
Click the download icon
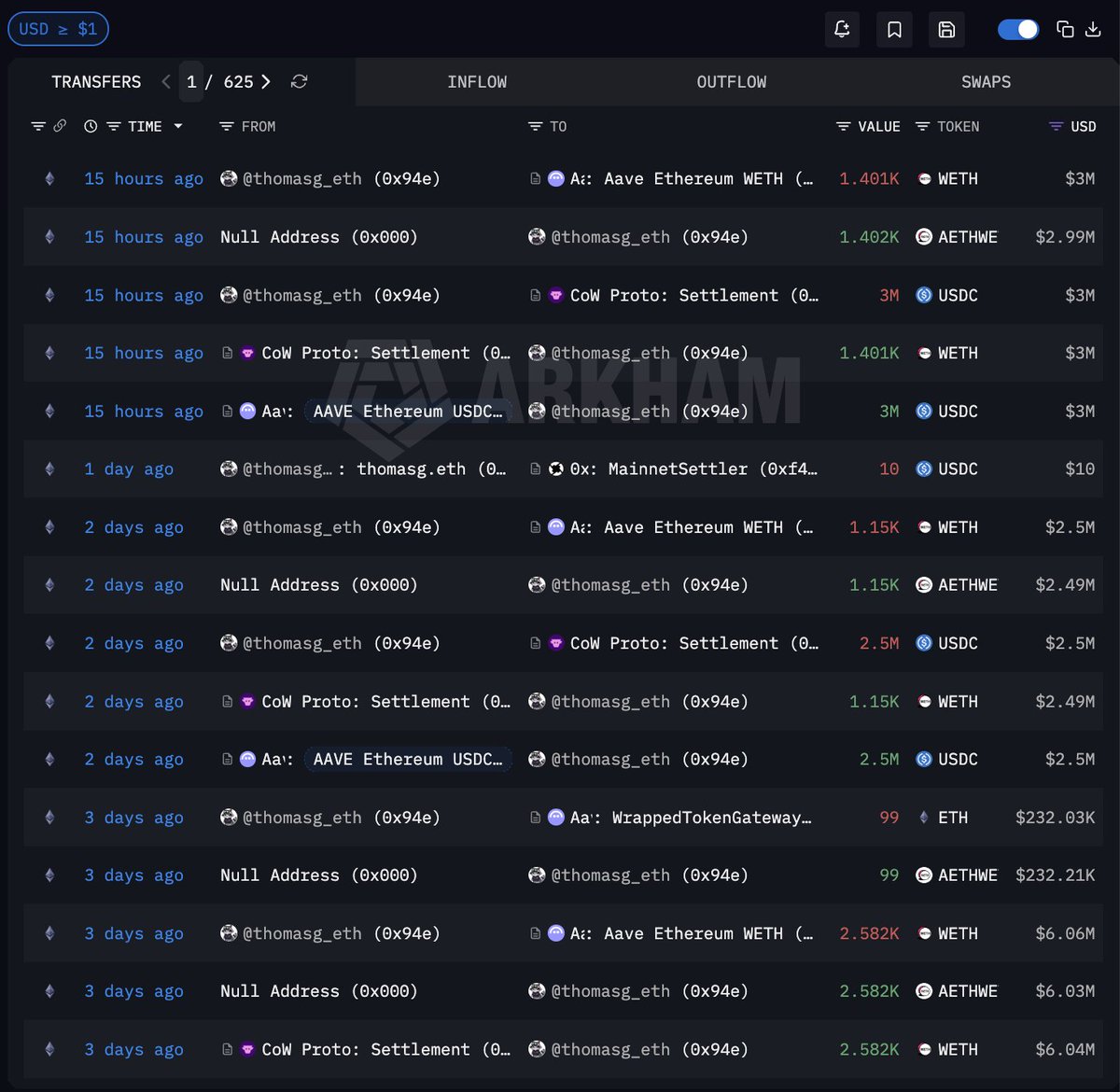pos(1093,29)
